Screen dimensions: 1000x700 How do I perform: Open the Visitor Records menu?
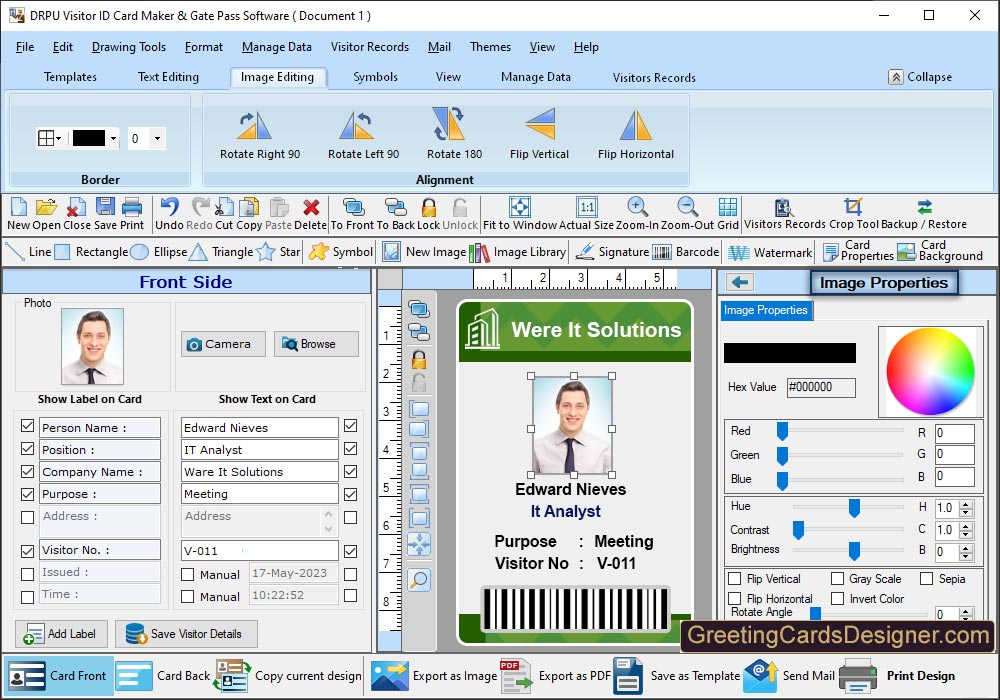coord(370,47)
